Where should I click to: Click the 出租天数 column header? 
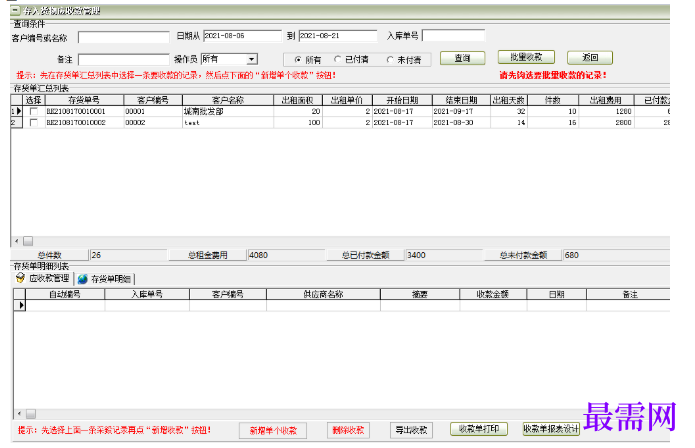(509, 100)
